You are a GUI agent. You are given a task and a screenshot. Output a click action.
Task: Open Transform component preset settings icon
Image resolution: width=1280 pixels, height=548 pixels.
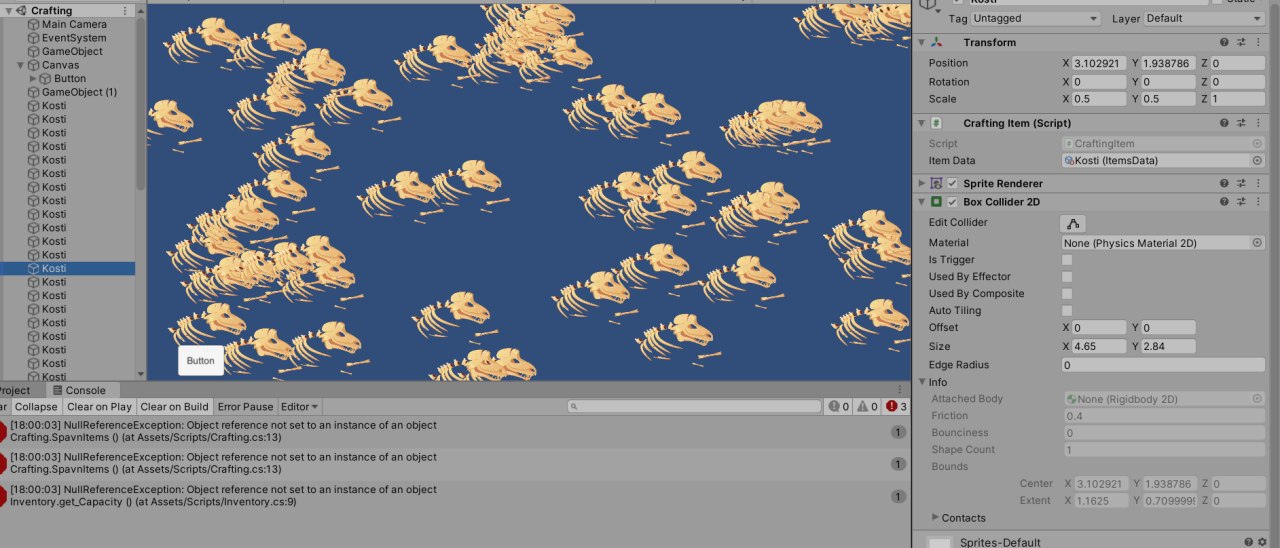(x=1241, y=43)
